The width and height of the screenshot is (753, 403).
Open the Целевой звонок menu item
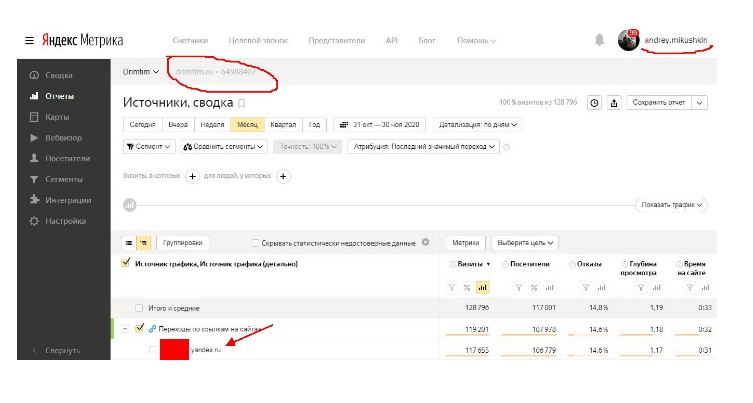(x=258, y=41)
